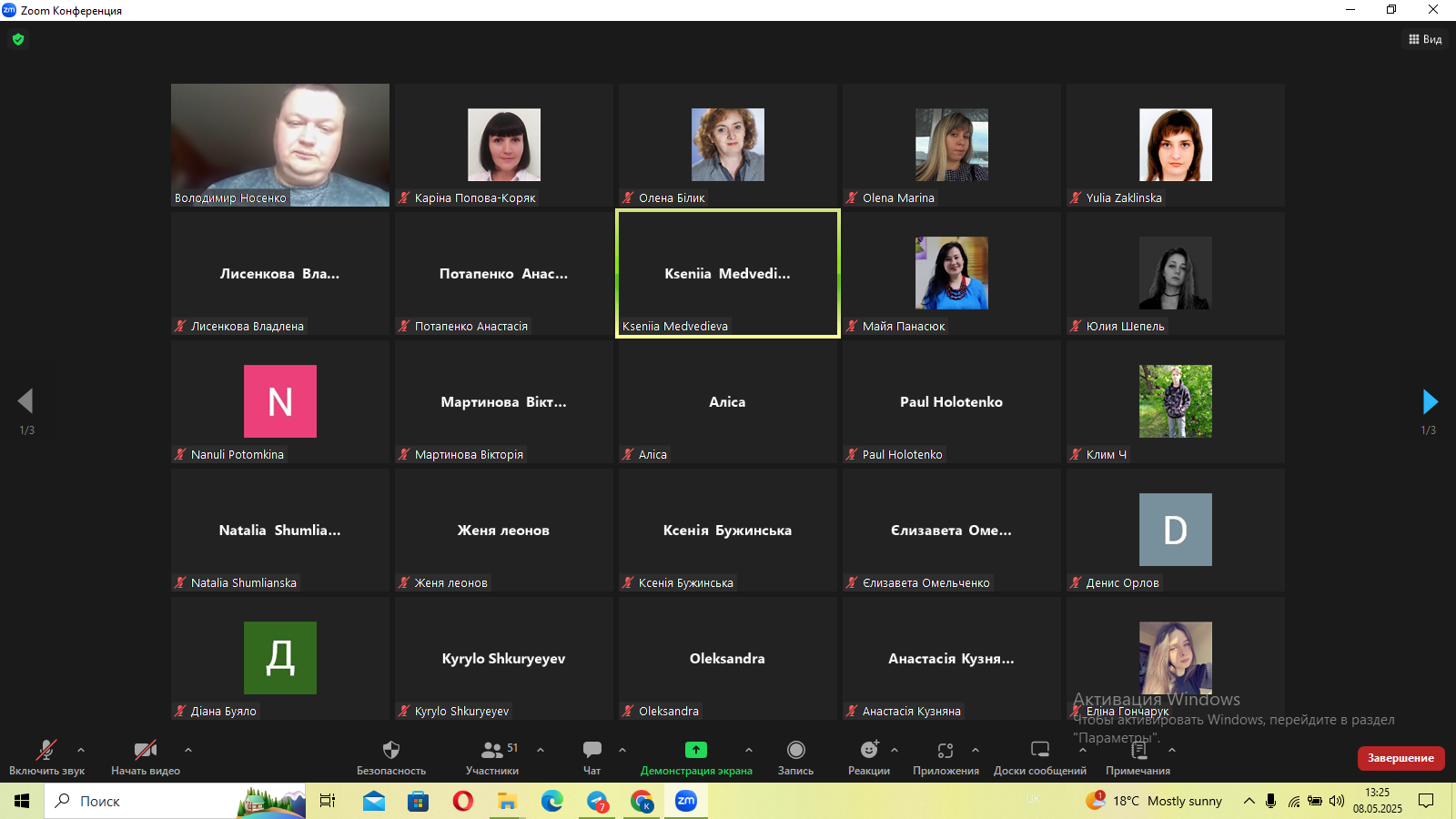Open Реакции reactions menu
This screenshot has width=1456, height=819.
[869, 757]
